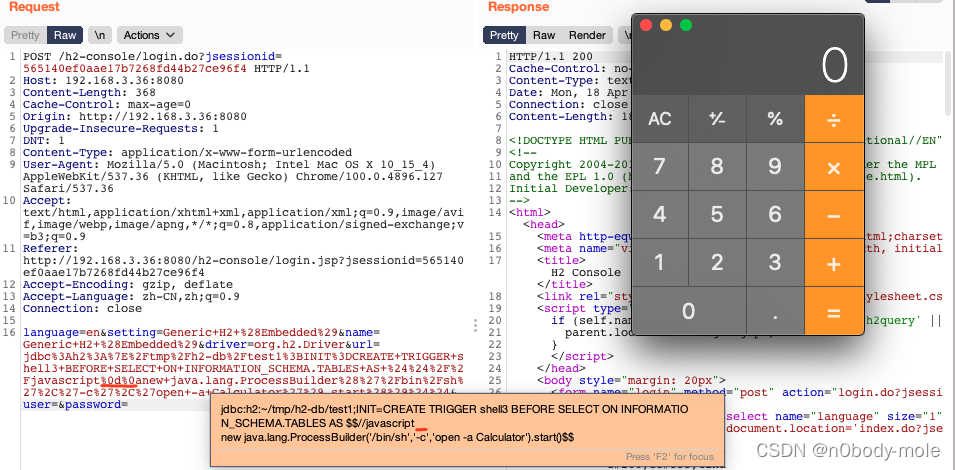955x470 pixels.
Task: Click the decimal point key on Calculator
Action: (775, 311)
